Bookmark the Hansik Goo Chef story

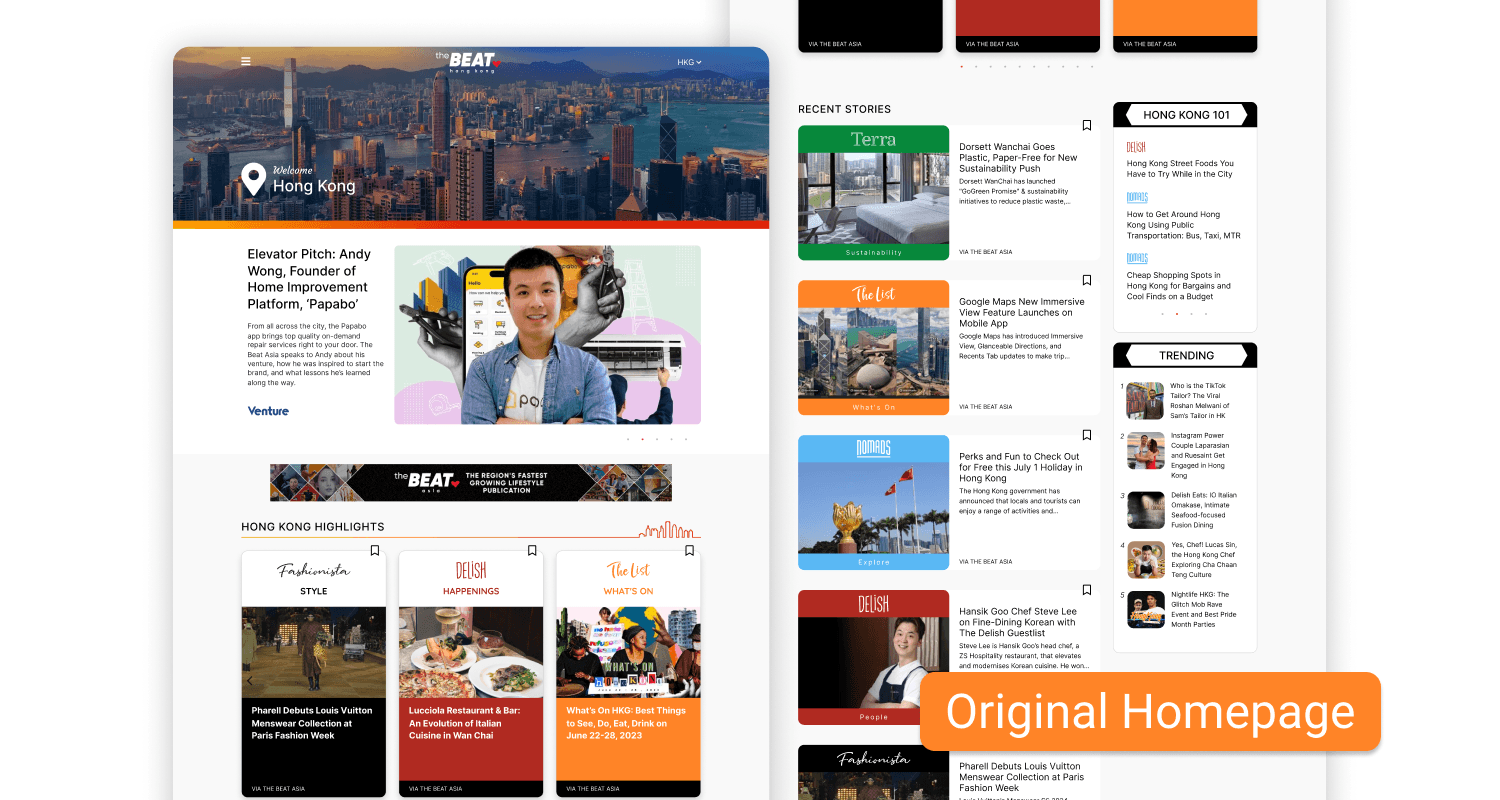[1087, 591]
